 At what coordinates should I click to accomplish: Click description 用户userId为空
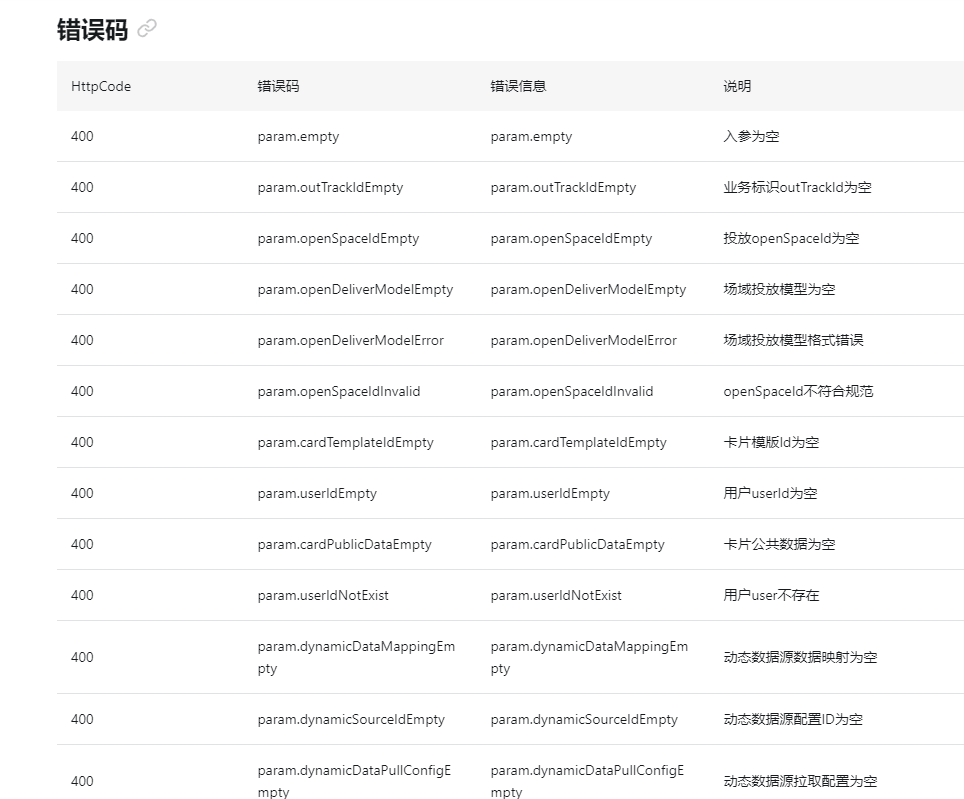pos(770,494)
